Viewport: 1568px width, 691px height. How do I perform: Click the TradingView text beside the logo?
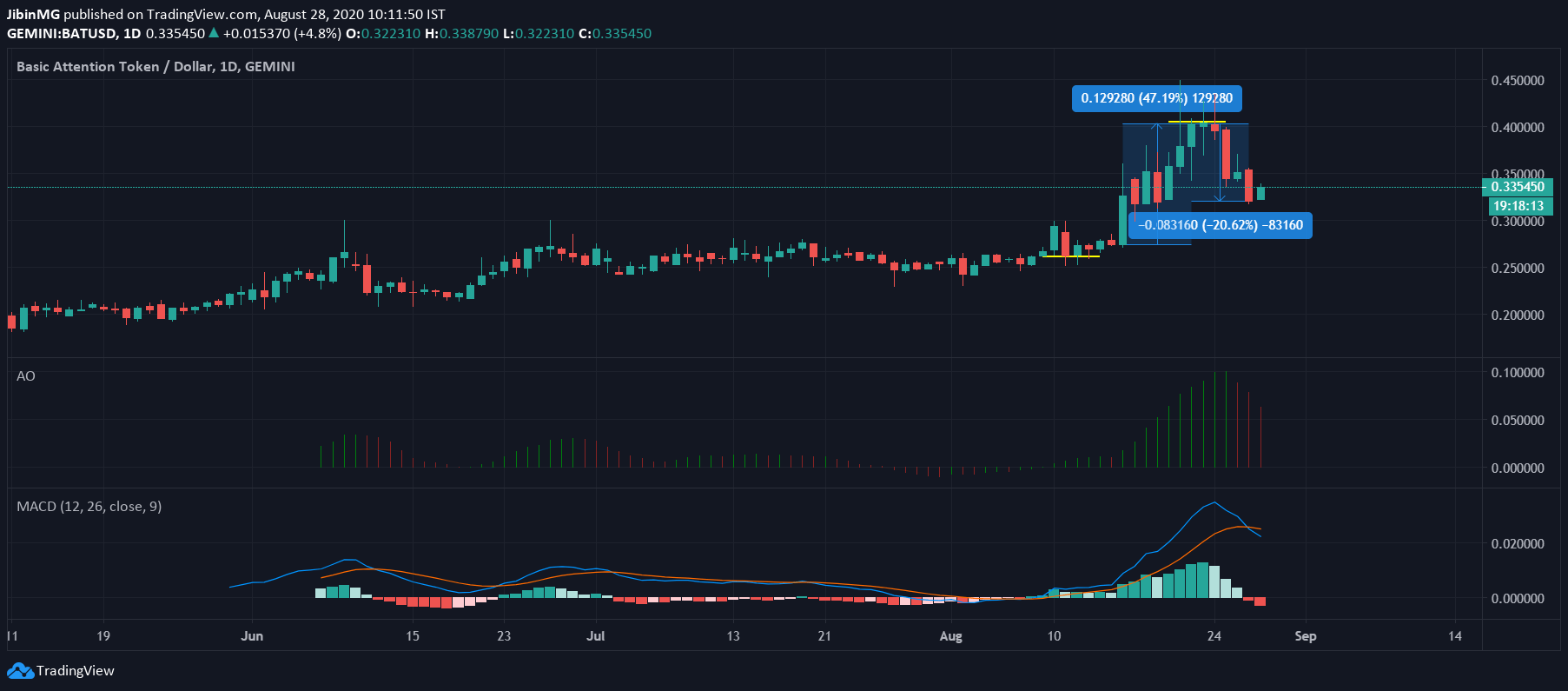click(x=76, y=671)
